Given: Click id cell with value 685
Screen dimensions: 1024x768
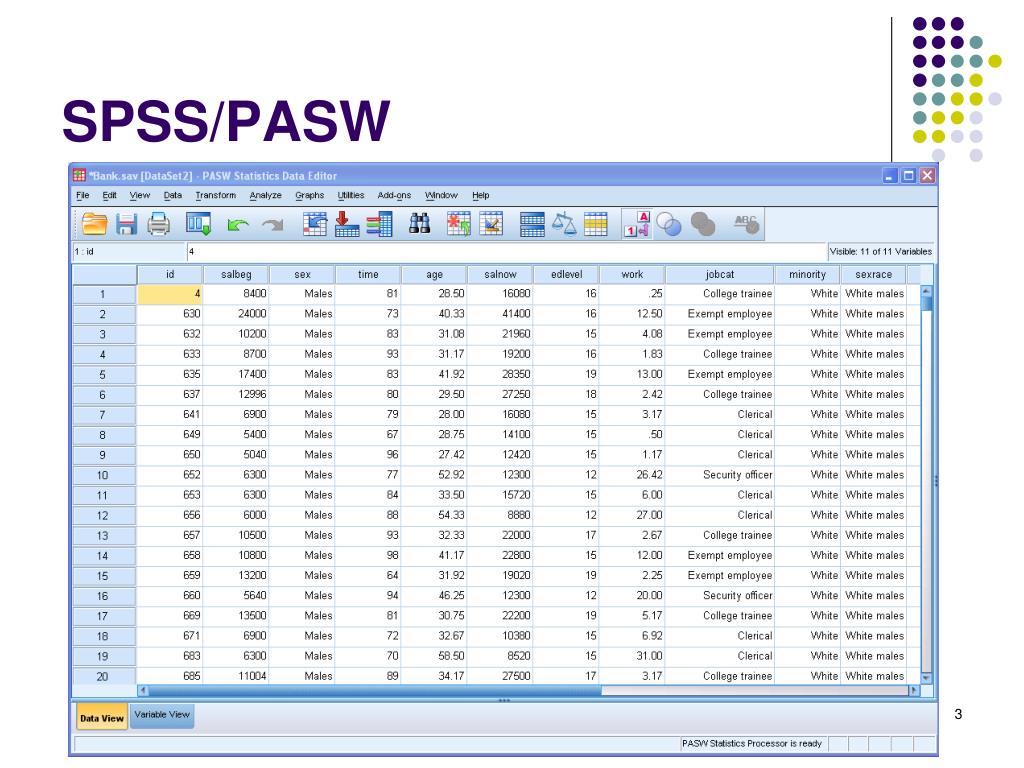Looking at the screenshot, I should coord(170,676).
